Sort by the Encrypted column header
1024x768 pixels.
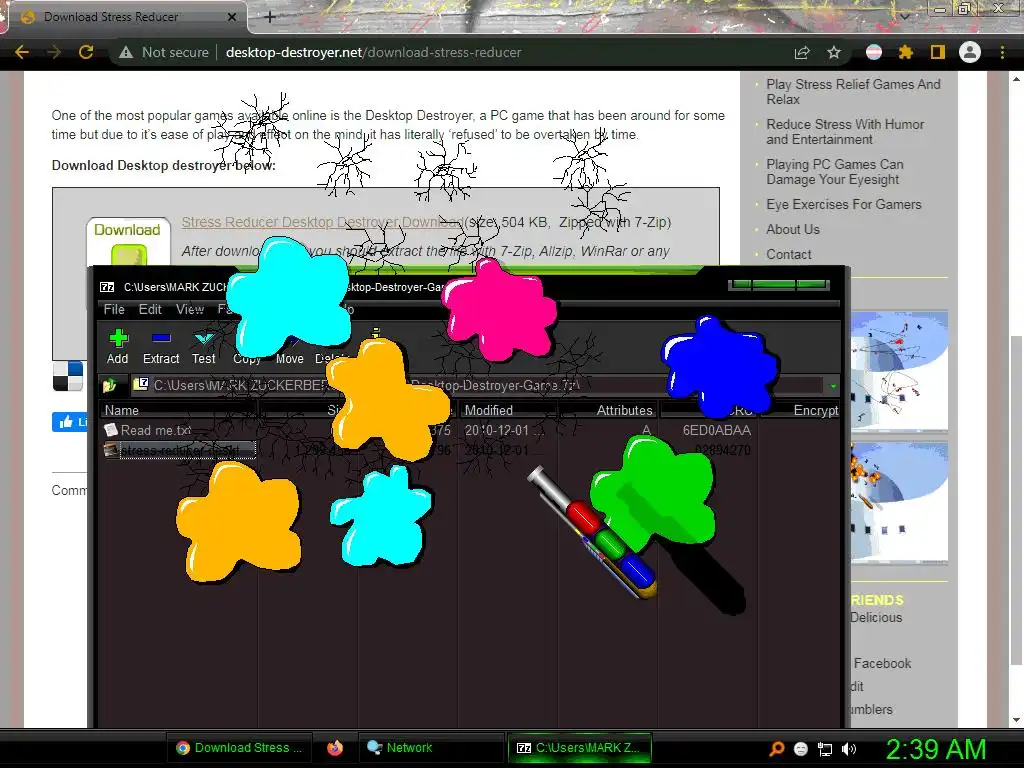[815, 410]
